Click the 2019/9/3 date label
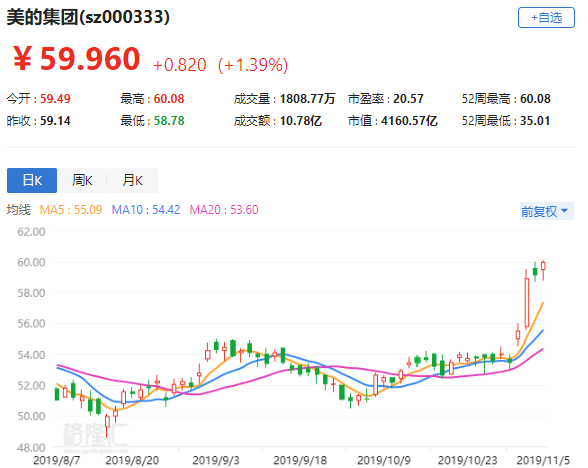The image size is (588, 468). point(216,460)
